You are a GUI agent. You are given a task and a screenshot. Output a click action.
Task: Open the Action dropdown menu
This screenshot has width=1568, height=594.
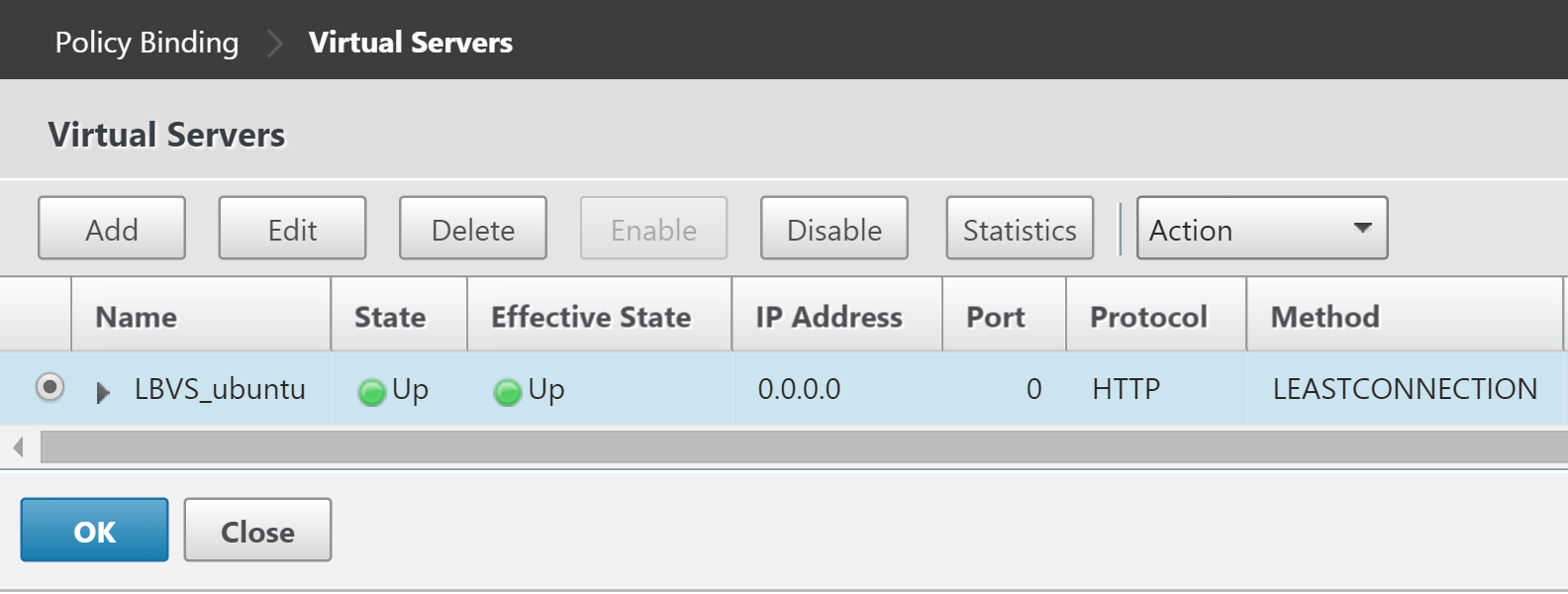click(x=1262, y=229)
